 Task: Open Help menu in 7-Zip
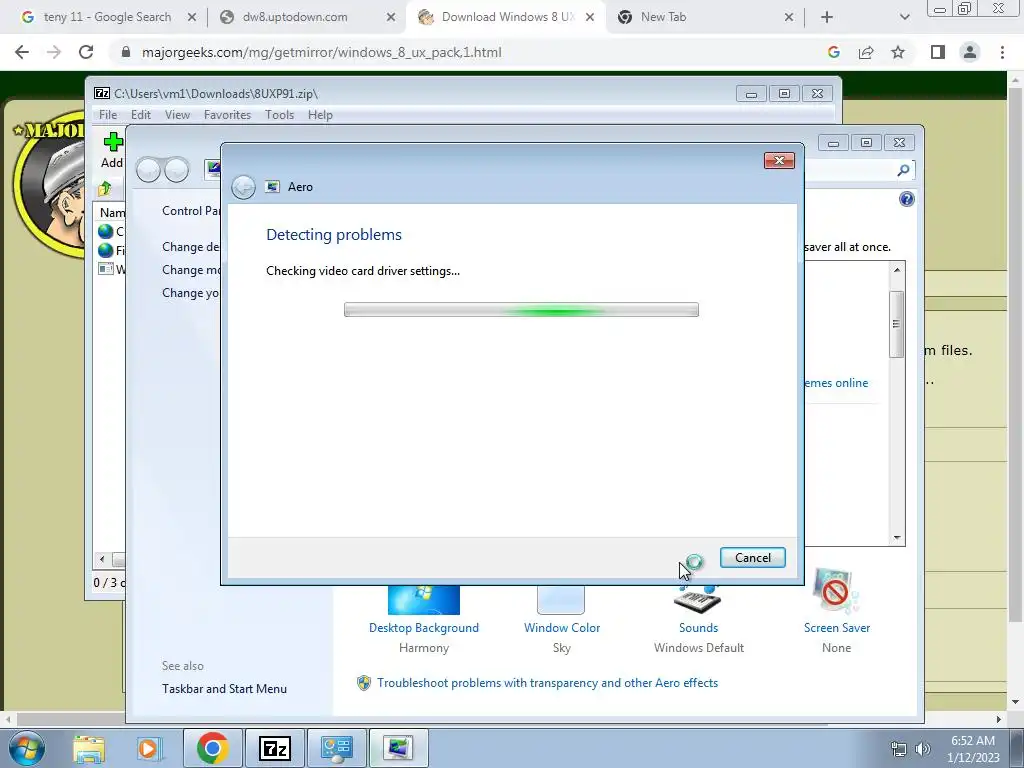320,115
